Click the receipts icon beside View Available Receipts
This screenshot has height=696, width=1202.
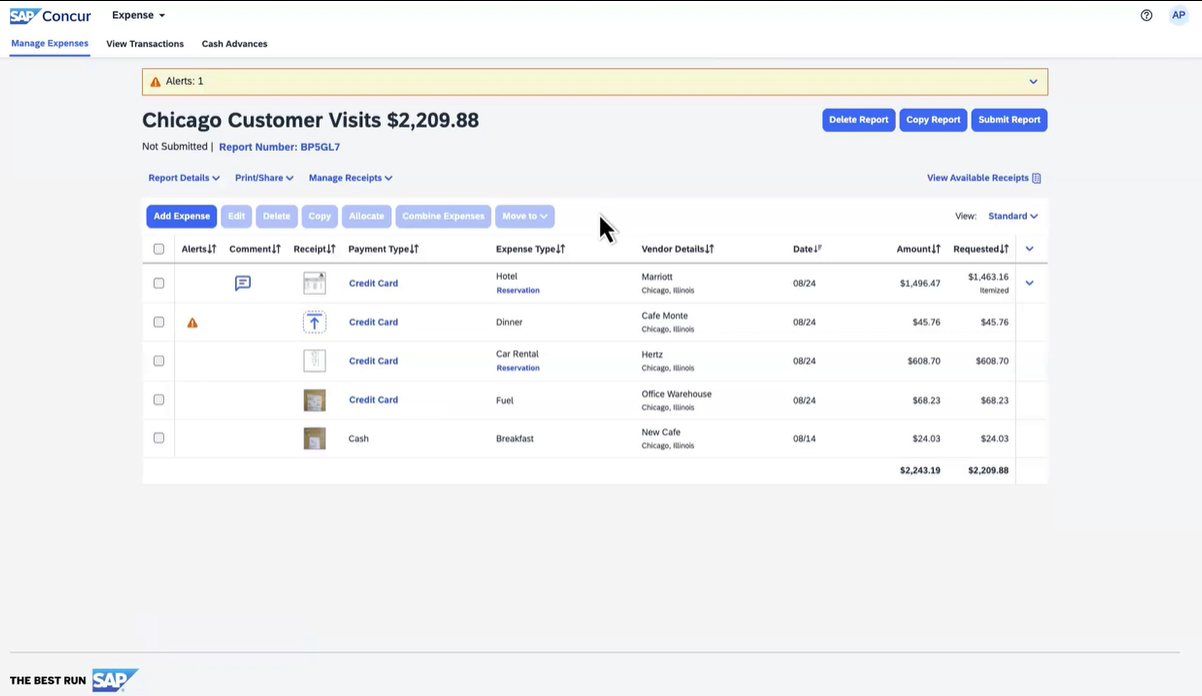pyautogui.click(x=1036, y=178)
